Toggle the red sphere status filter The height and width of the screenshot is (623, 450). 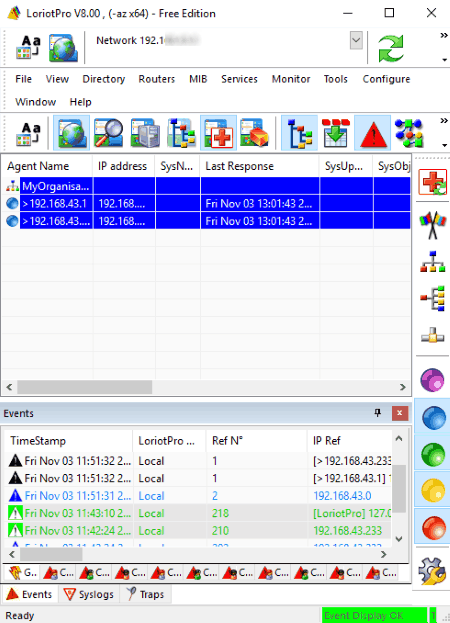433,527
